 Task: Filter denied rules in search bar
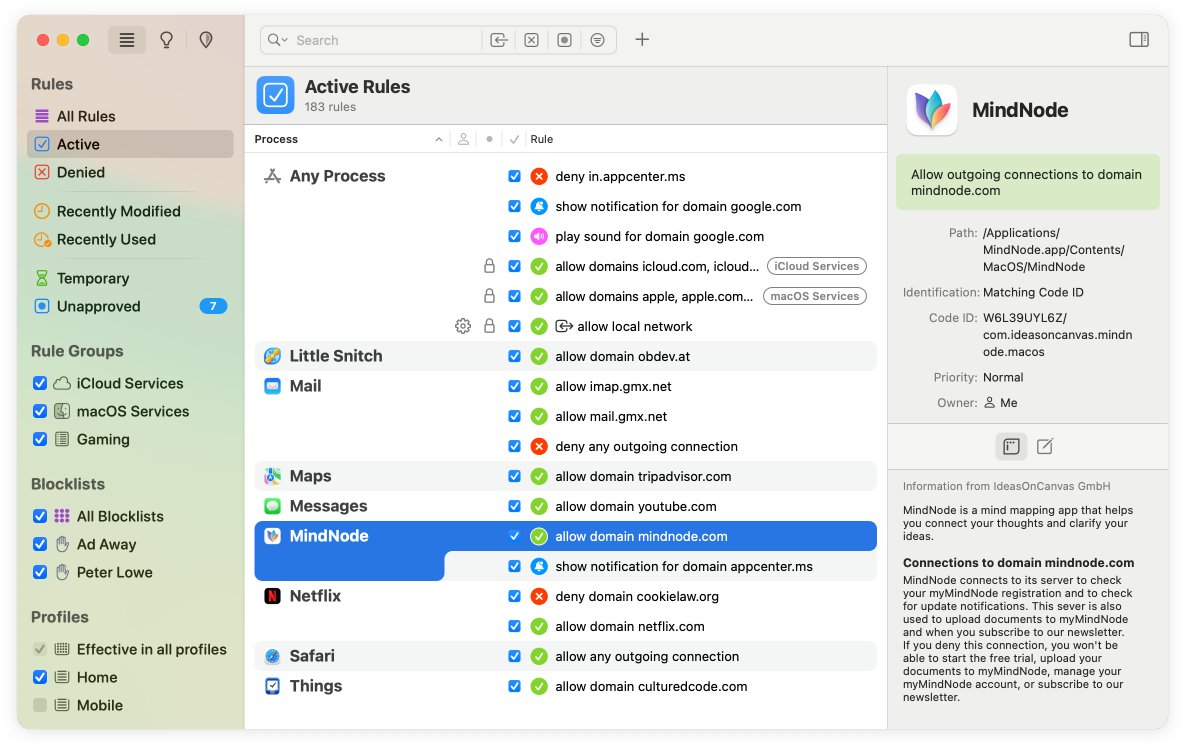tap(531, 40)
